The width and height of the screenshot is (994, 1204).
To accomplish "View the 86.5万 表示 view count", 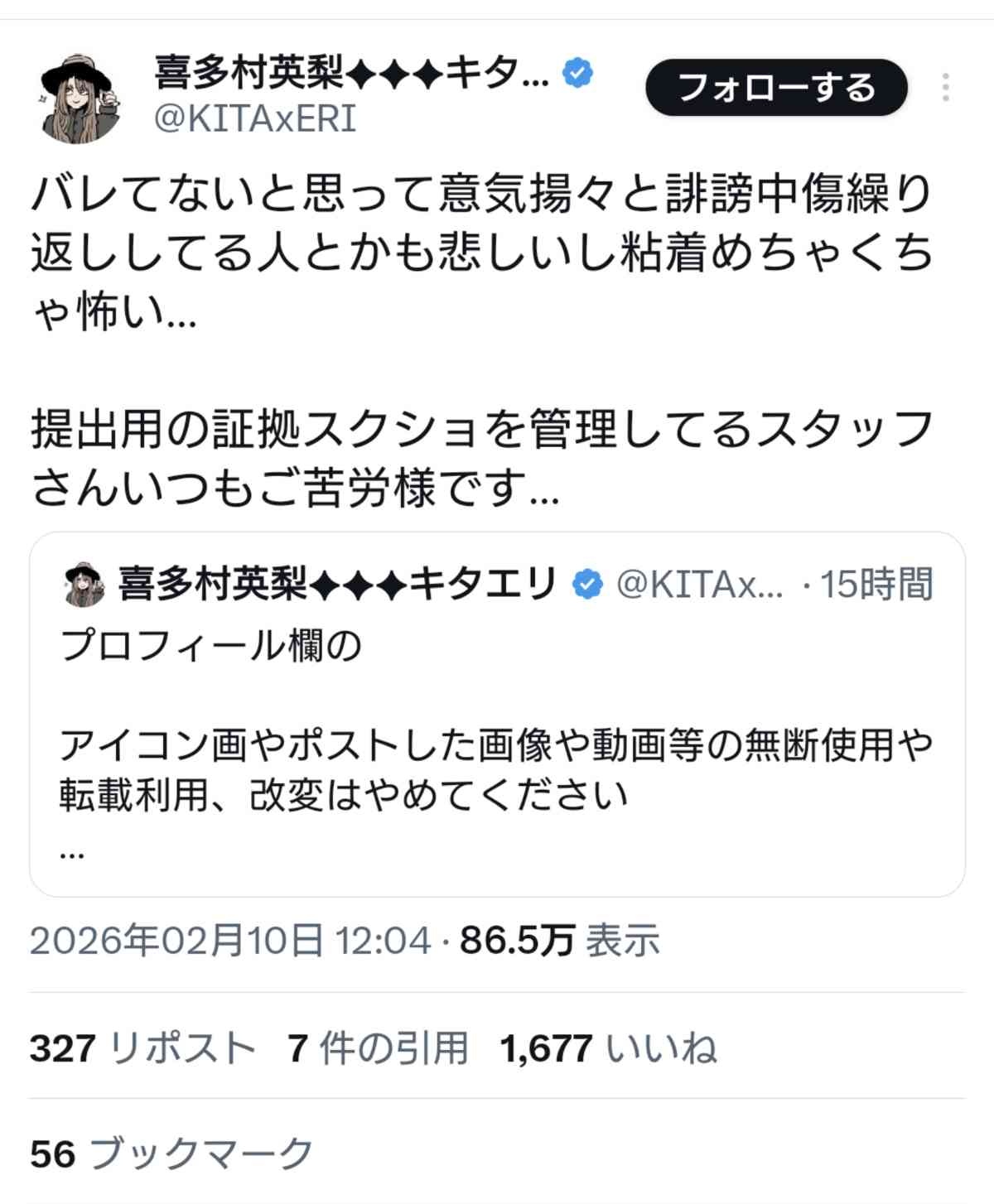I will [560, 941].
